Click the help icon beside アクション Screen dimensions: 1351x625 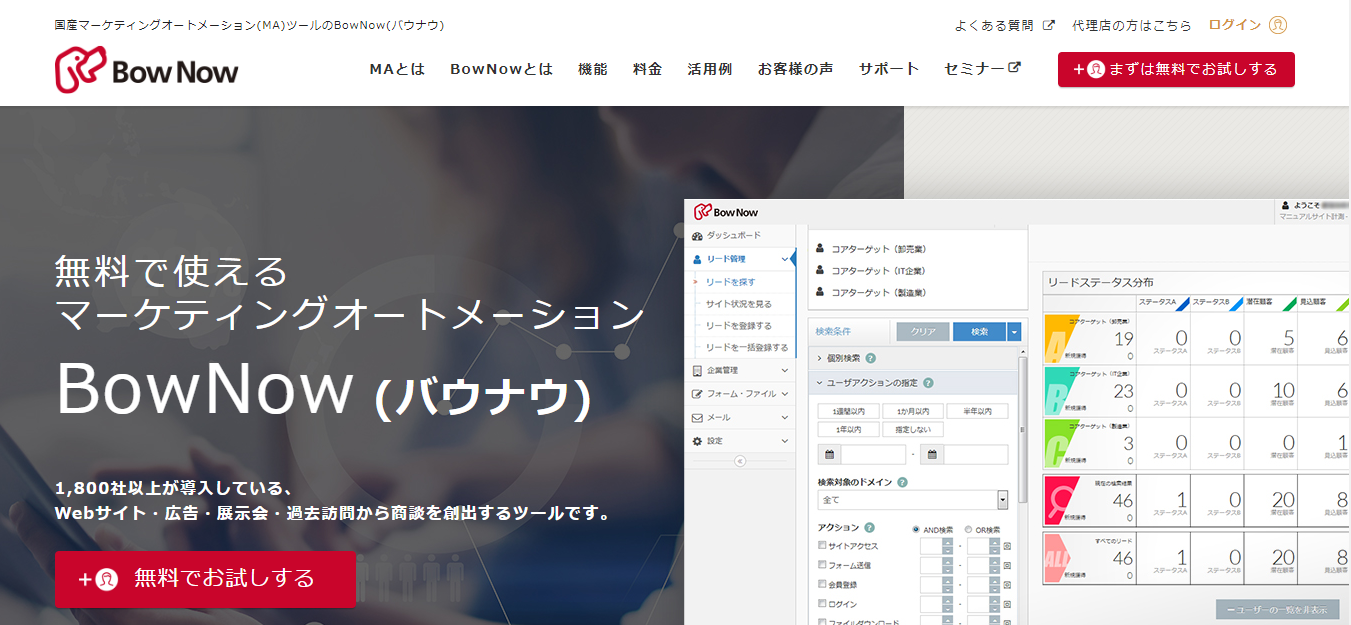(x=869, y=528)
